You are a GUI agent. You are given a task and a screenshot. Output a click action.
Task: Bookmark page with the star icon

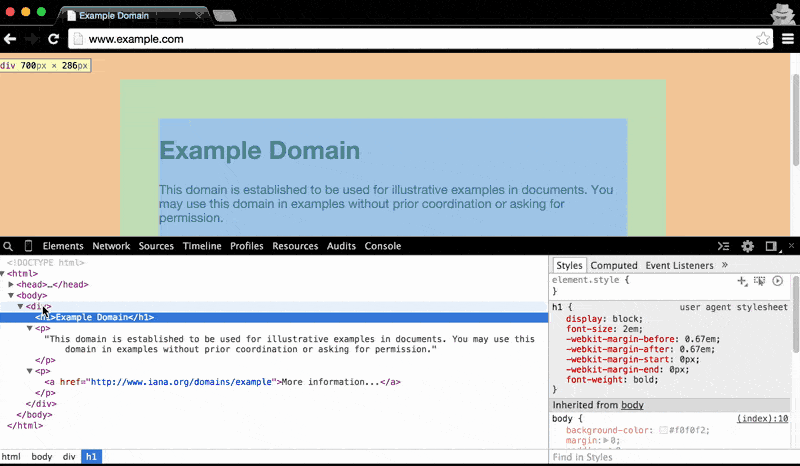(x=763, y=39)
